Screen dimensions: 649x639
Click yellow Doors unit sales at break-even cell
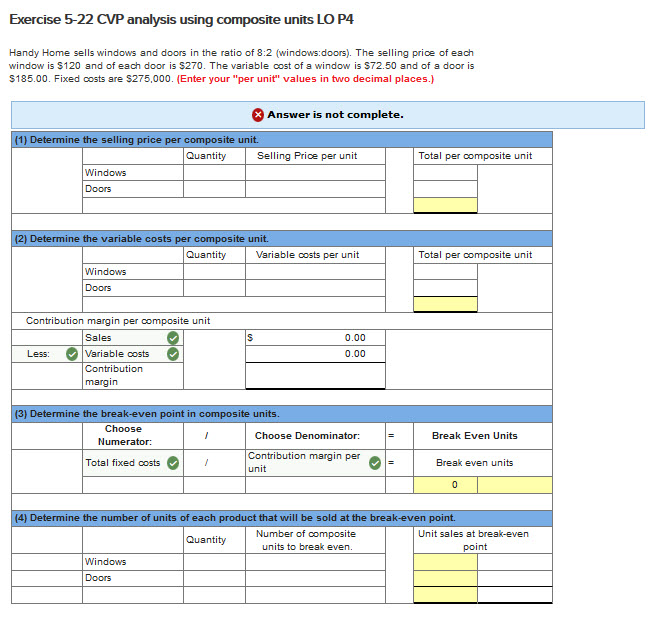[445, 578]
